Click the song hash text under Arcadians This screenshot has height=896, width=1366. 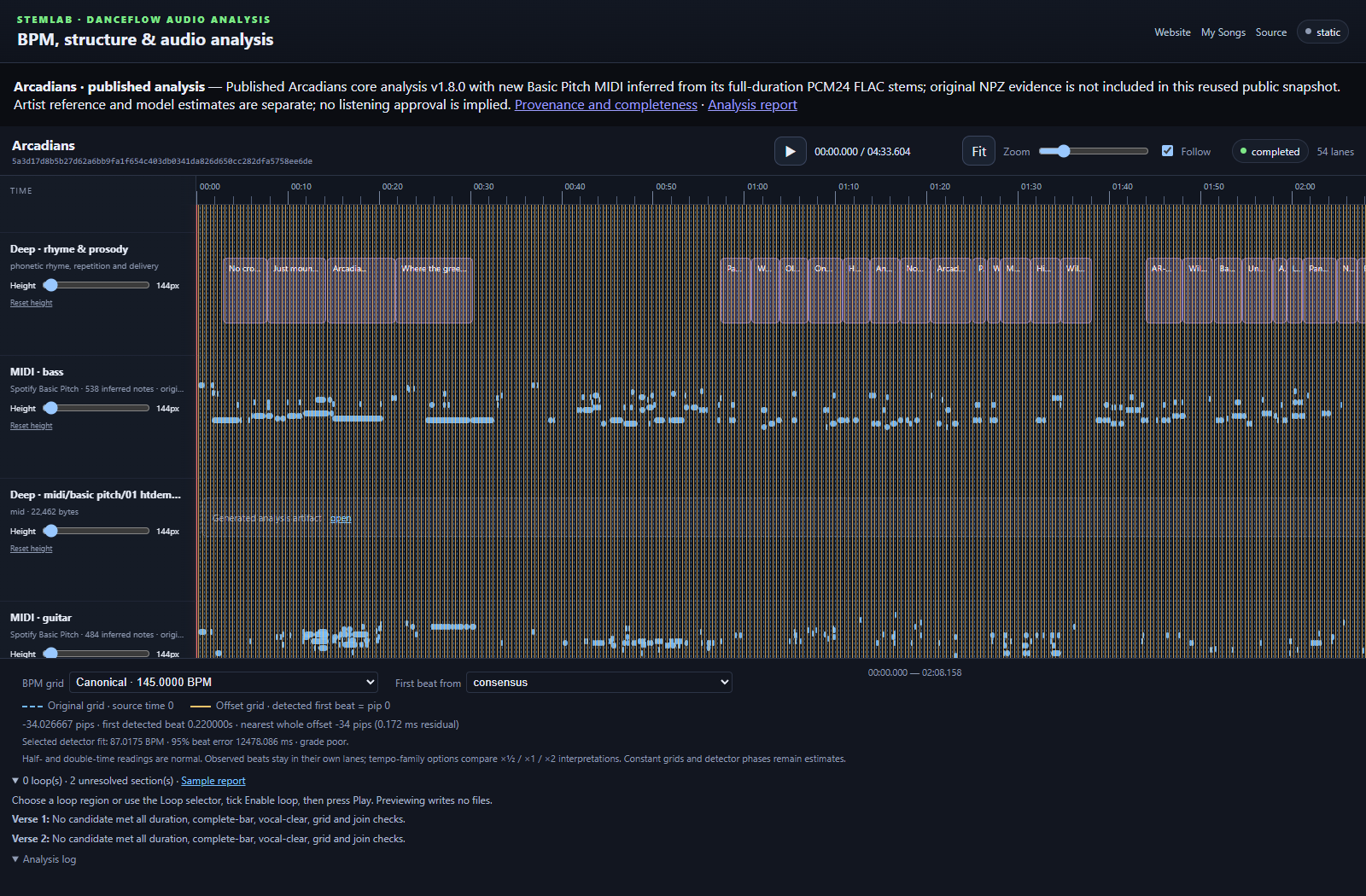(162, 161)
